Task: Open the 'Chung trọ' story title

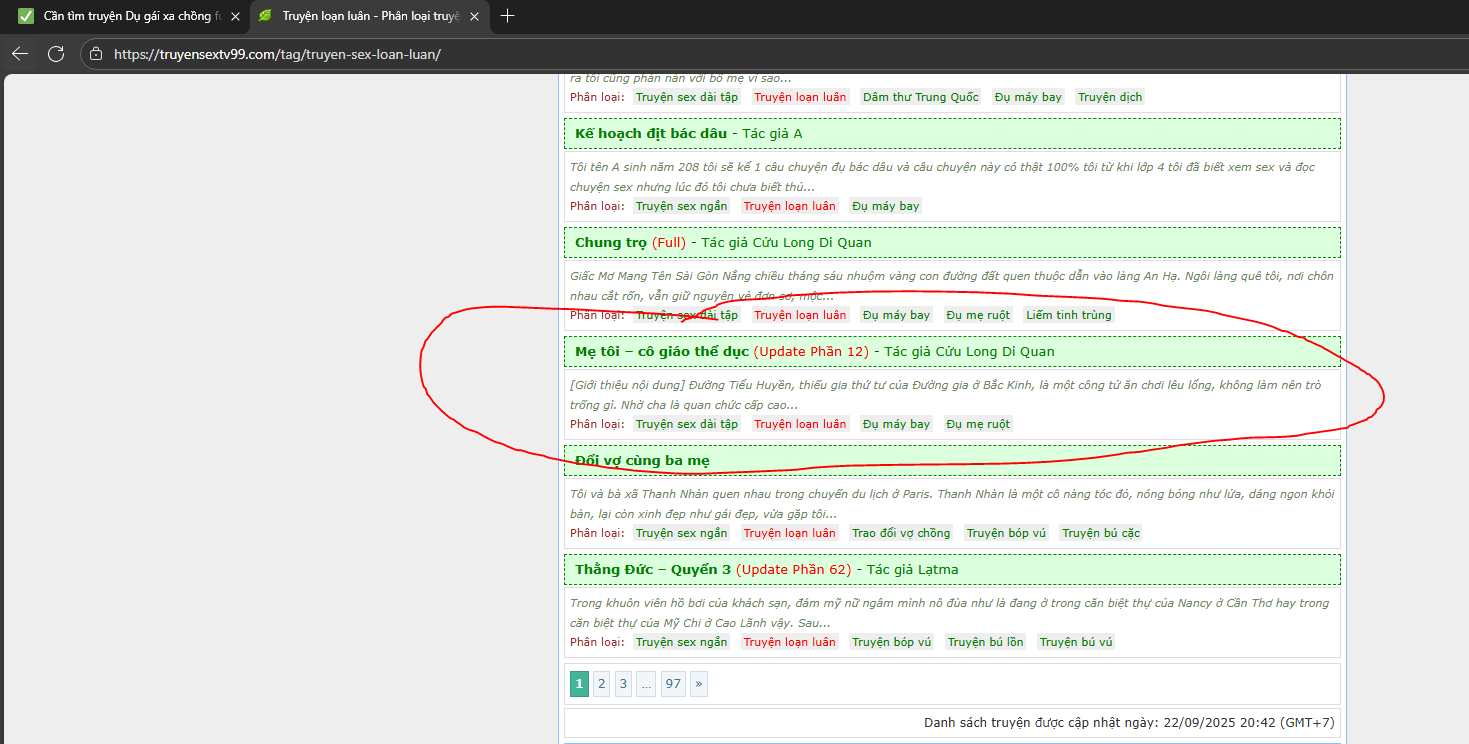Action: (611, 243)
